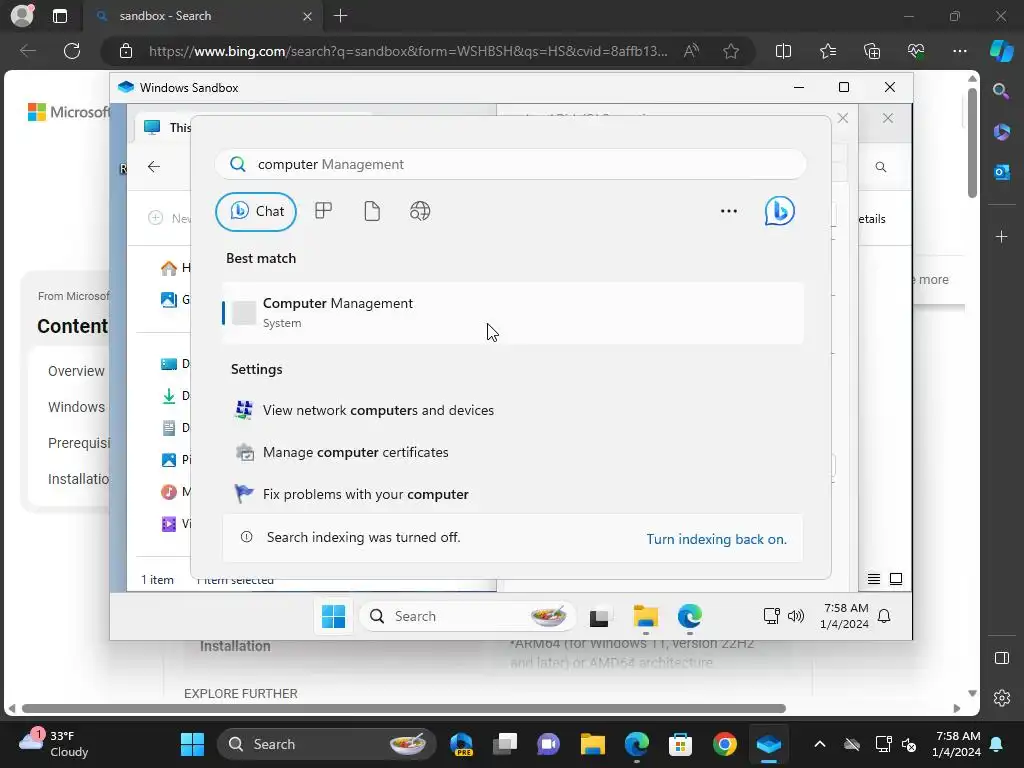1024x768 pixels.
Task: Open Bing chat icon in search panel
Action: [779, 211]
